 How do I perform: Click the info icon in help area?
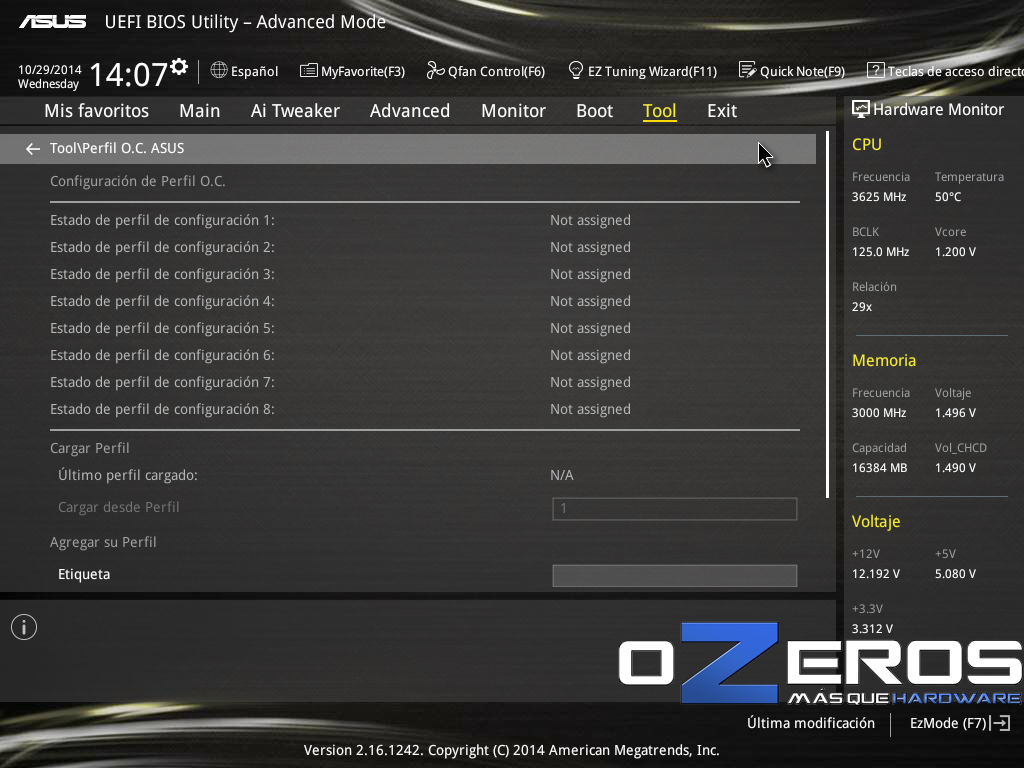[x=24, y=627]
